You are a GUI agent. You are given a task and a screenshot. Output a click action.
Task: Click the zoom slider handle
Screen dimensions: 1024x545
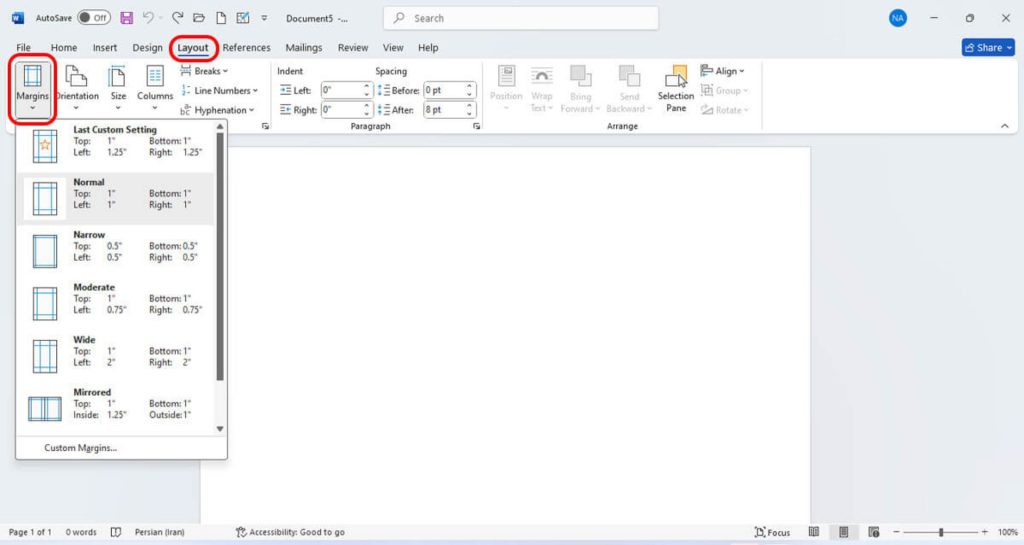tap(941, 532)
